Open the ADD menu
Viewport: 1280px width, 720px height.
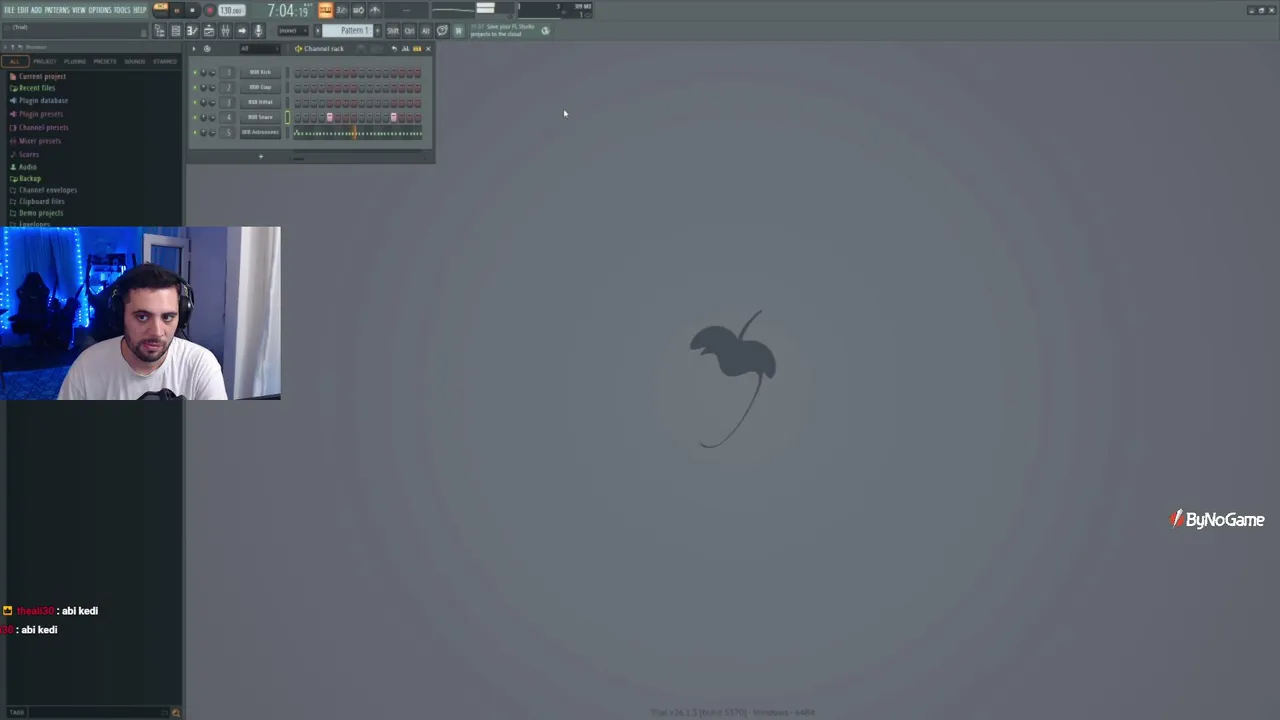pos(37,10)
